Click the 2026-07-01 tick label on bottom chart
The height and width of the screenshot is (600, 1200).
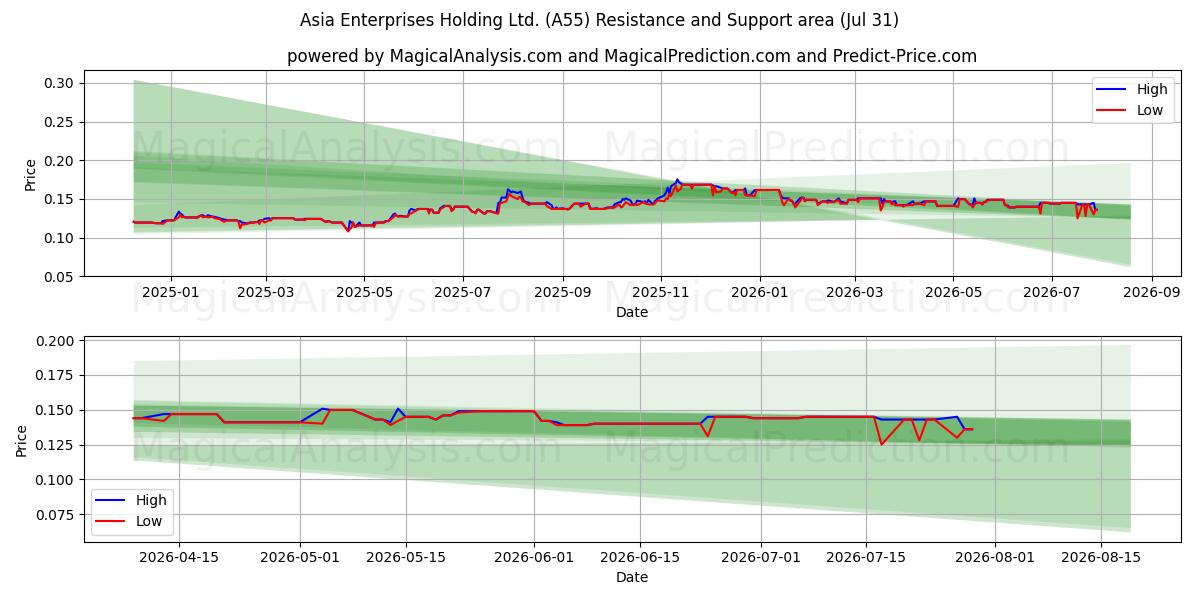coord(761,558)
